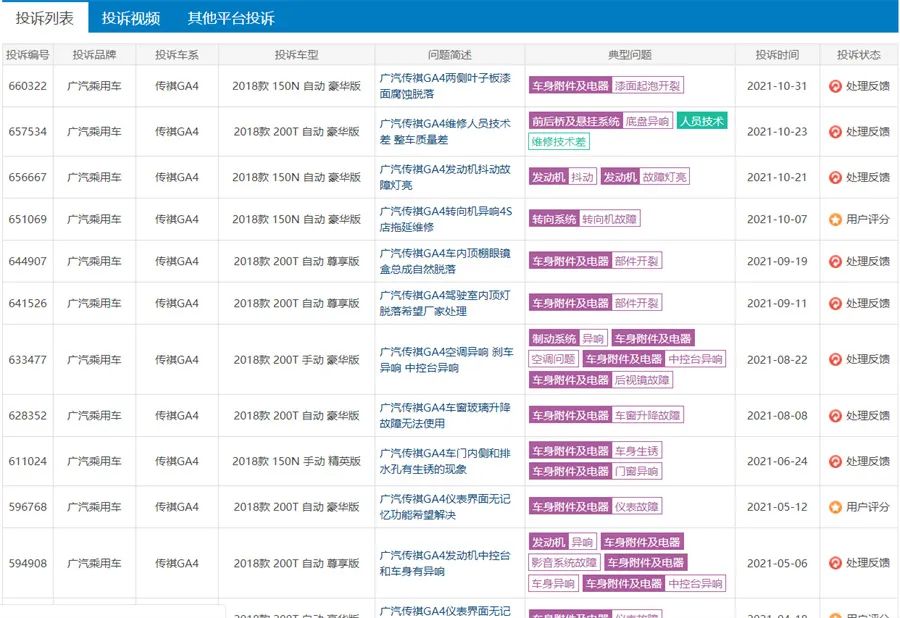Click the 空调问题 tag
Screen dimensions: 900x618
pos(553,359)
